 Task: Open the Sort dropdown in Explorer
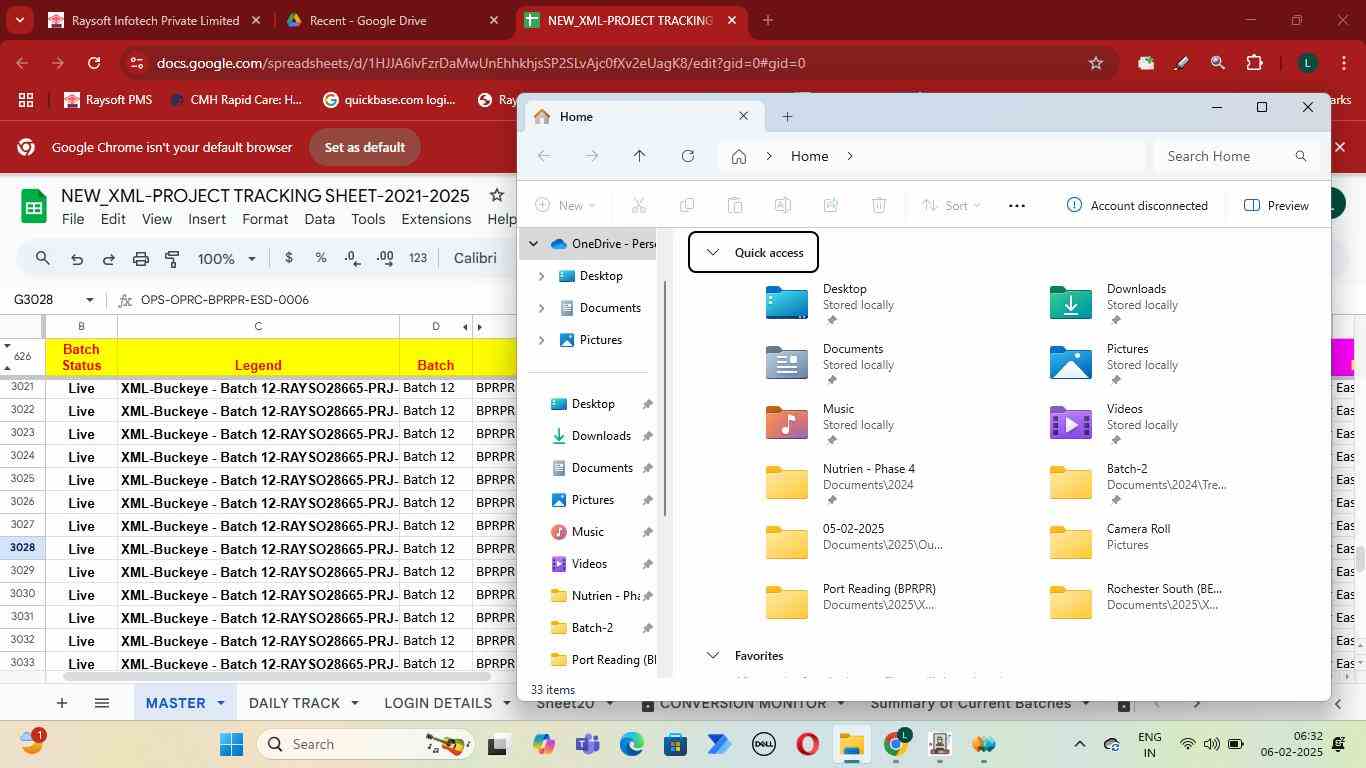pos(951,205)
